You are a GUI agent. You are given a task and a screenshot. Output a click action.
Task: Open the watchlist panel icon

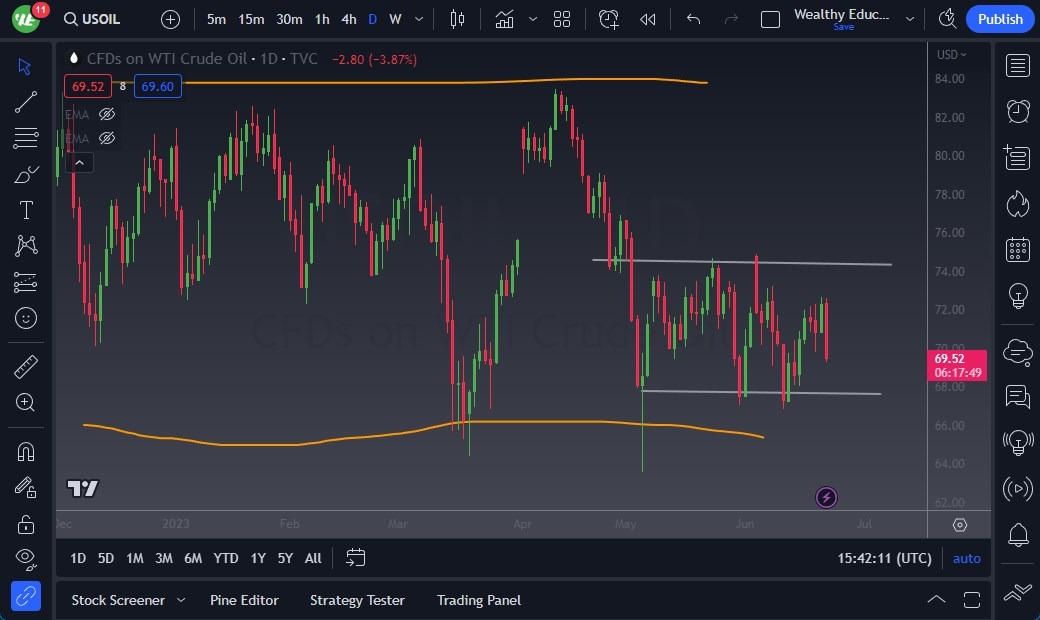(1018, 66)
